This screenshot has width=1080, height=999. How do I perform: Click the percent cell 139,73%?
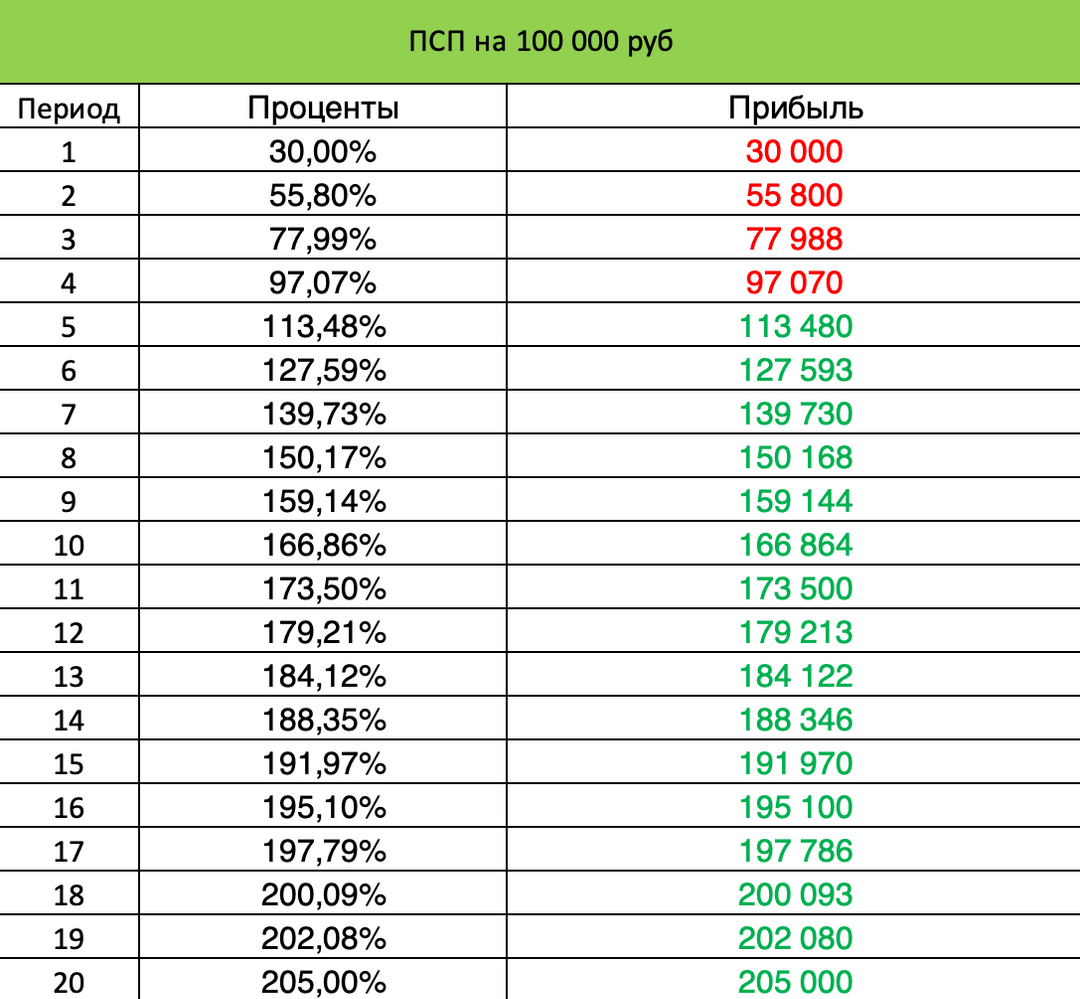point(323,414)
